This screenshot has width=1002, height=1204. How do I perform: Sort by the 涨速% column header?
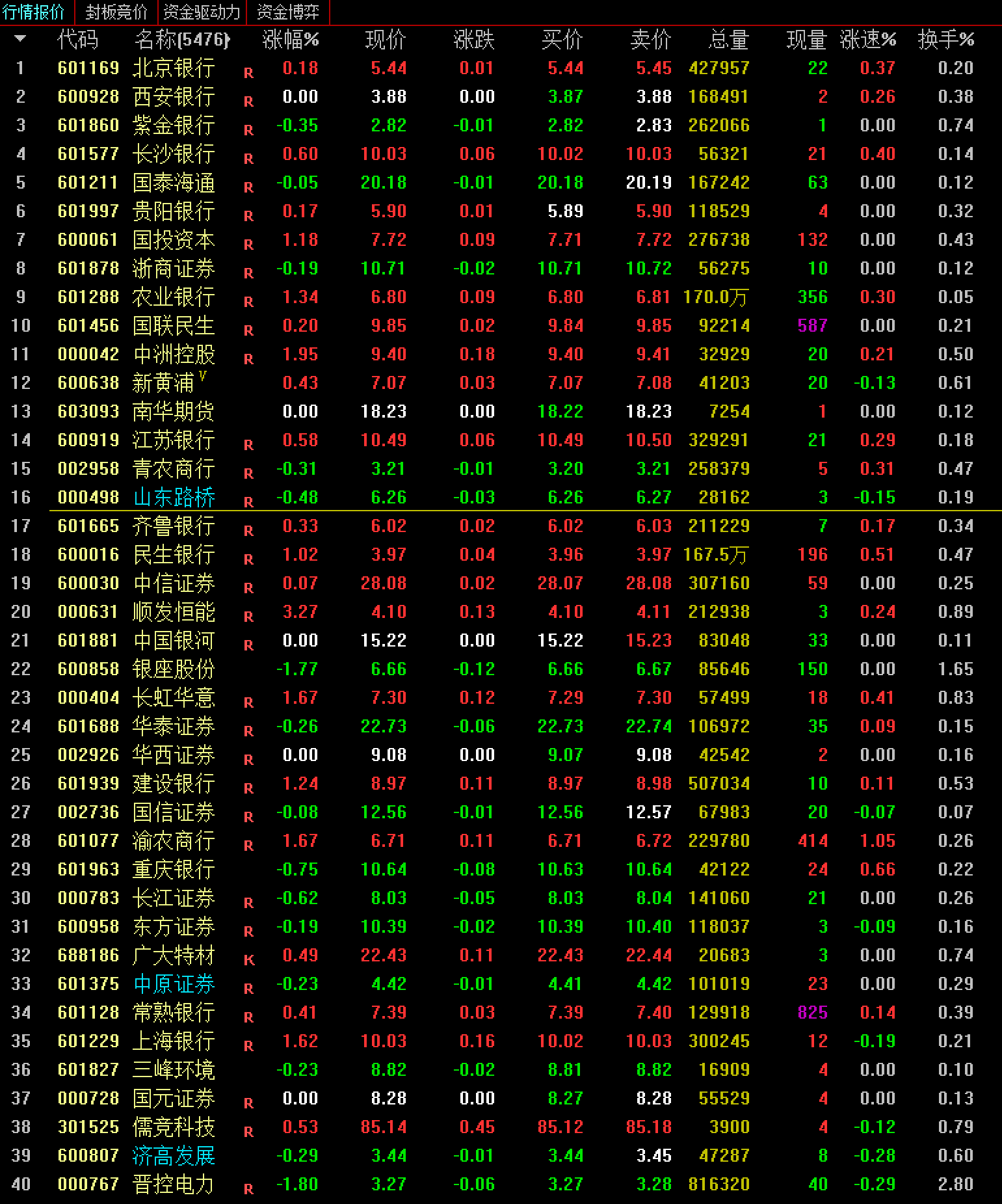pos(868,40)
